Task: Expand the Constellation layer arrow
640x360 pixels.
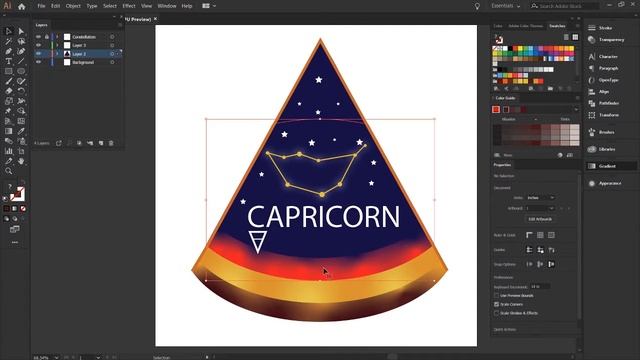Action: pos(57,37)
